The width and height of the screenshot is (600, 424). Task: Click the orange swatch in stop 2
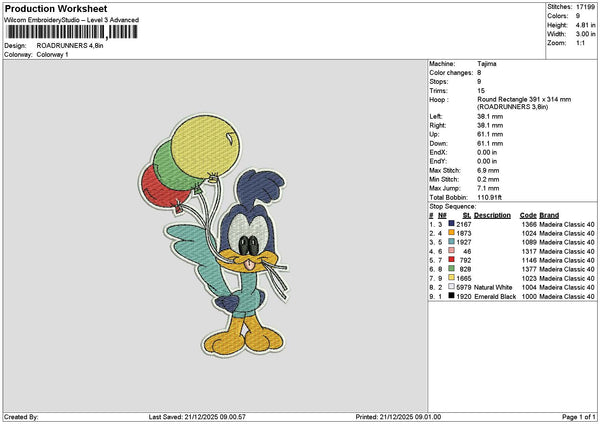coord(452,233)
